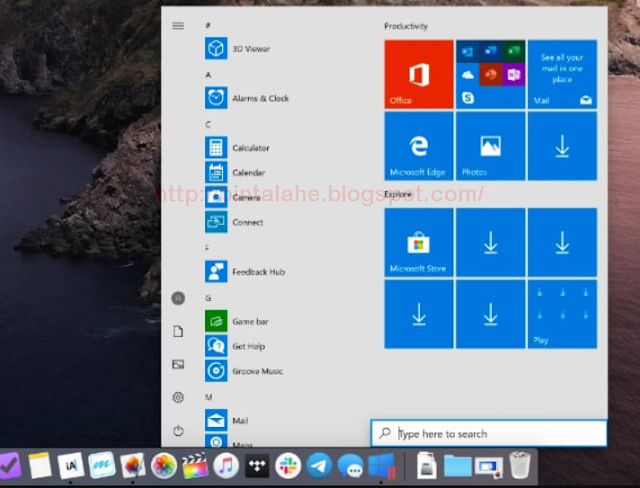Open the Office apps tile folder
This screenshot has width=640, height=488.
(x=491, y=74)
